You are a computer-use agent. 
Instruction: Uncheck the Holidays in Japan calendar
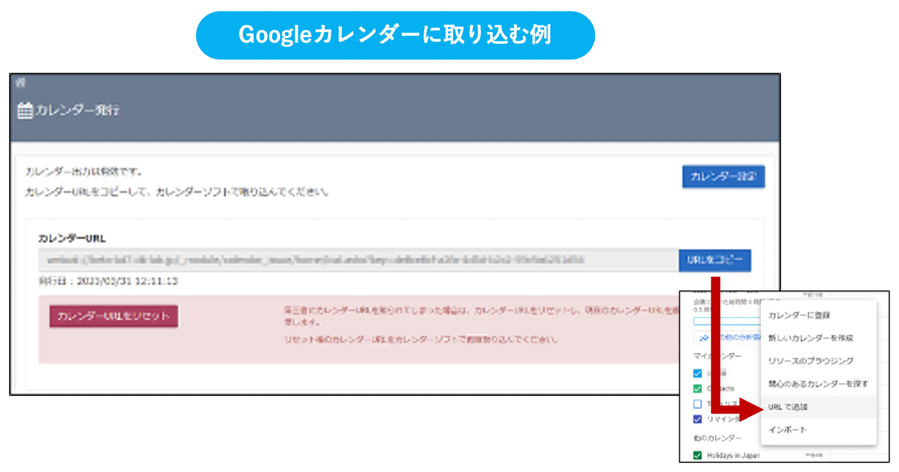coord(697,455)
